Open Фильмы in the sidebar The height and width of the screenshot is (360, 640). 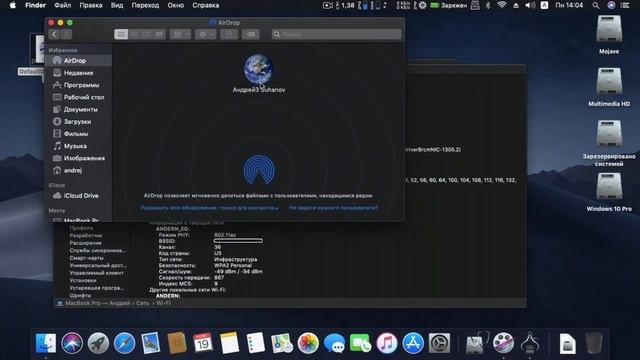(x=78, y=134)
